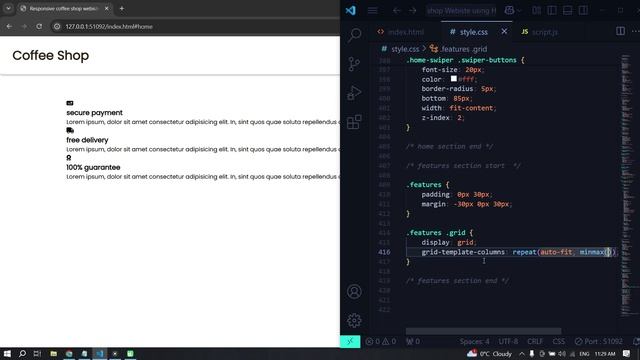The height and width of the screenshot is (360, 640).
Task: Toggle the secondary side bar
Action: (583, 11)
